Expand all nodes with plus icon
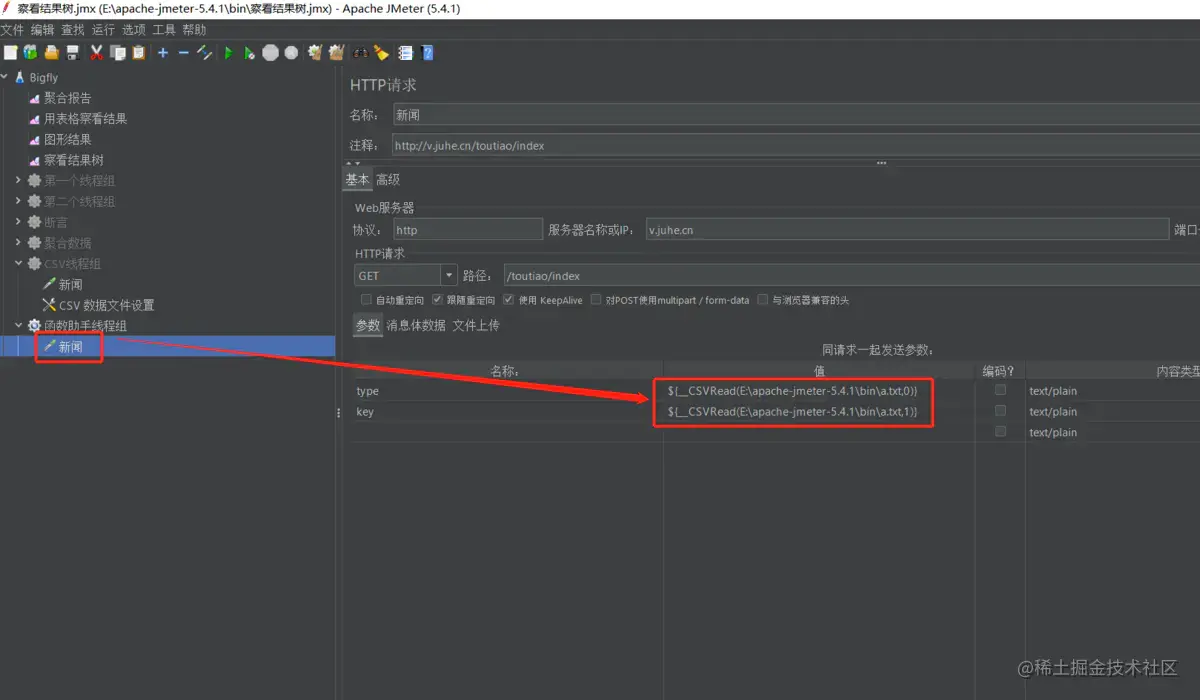The height and width of the screenshot is (700, 1200). (x=163, y=53)
